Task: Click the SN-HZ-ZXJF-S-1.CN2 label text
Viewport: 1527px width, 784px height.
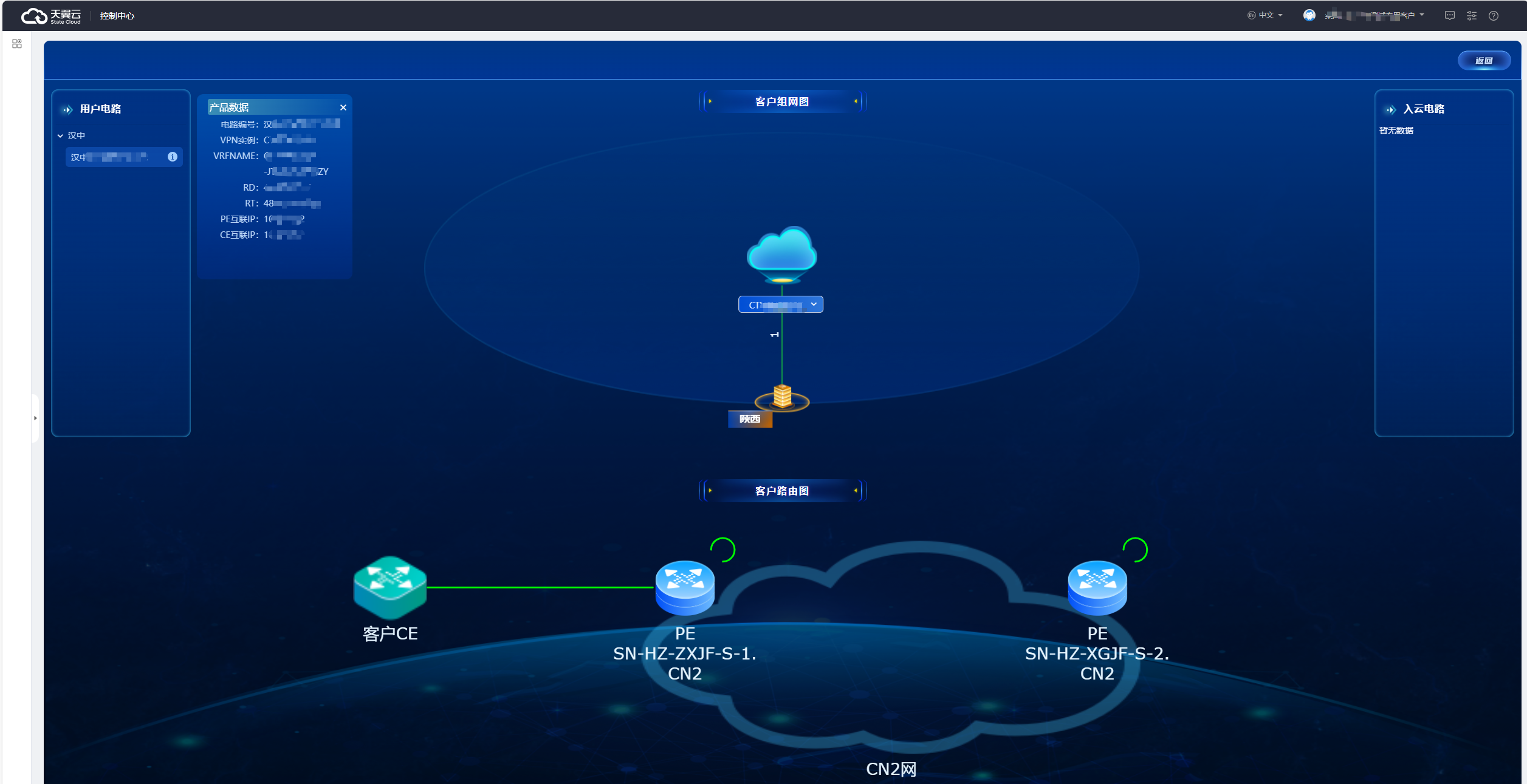Action: (x=685, y=664)
